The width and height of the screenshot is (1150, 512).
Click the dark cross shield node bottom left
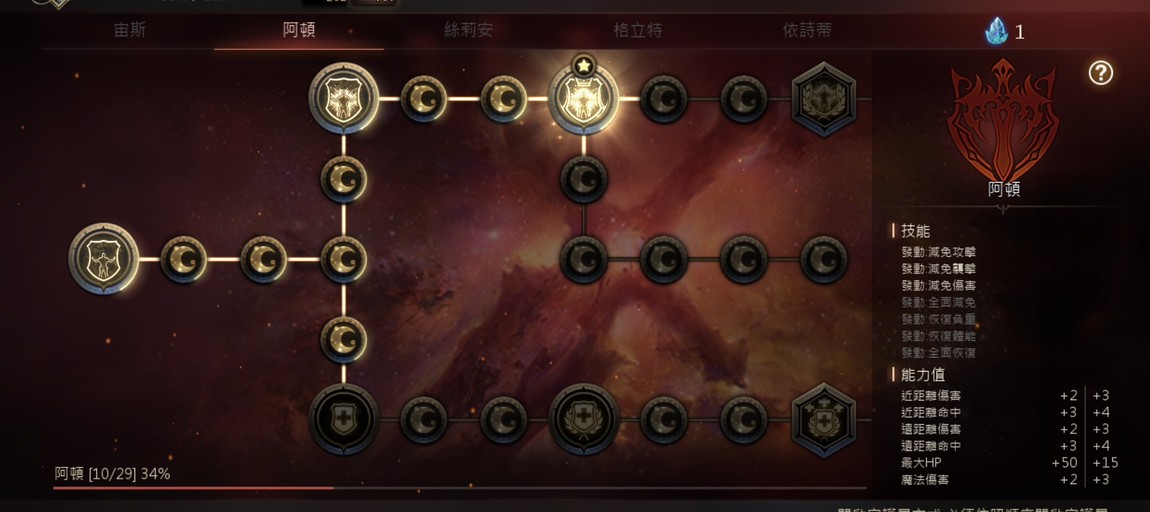pyautogui.click(x=343, y=420)
